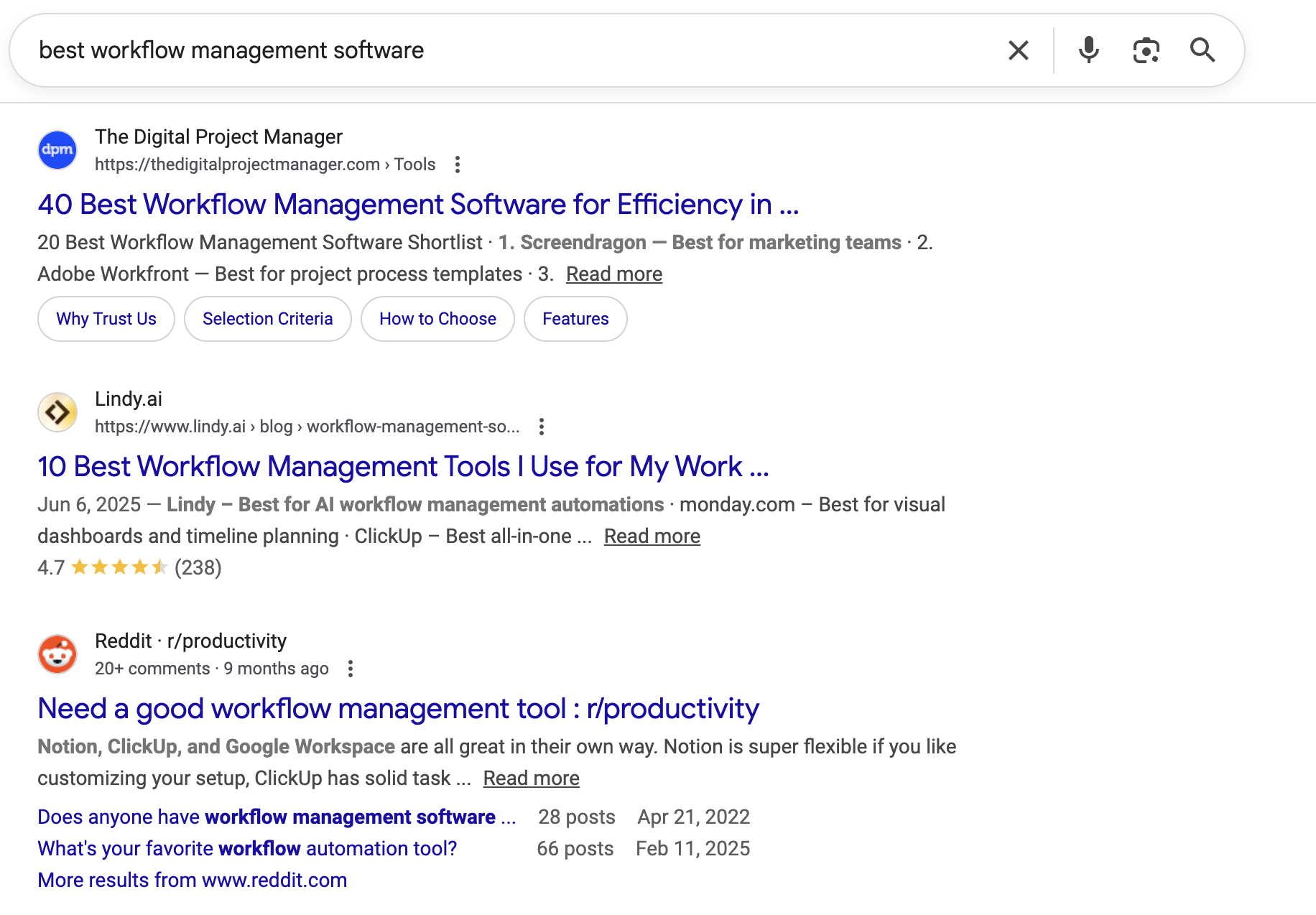This screenshot has height=915, width=1316.
Task: Open the Features chip link
Action: tap(575, 319)
